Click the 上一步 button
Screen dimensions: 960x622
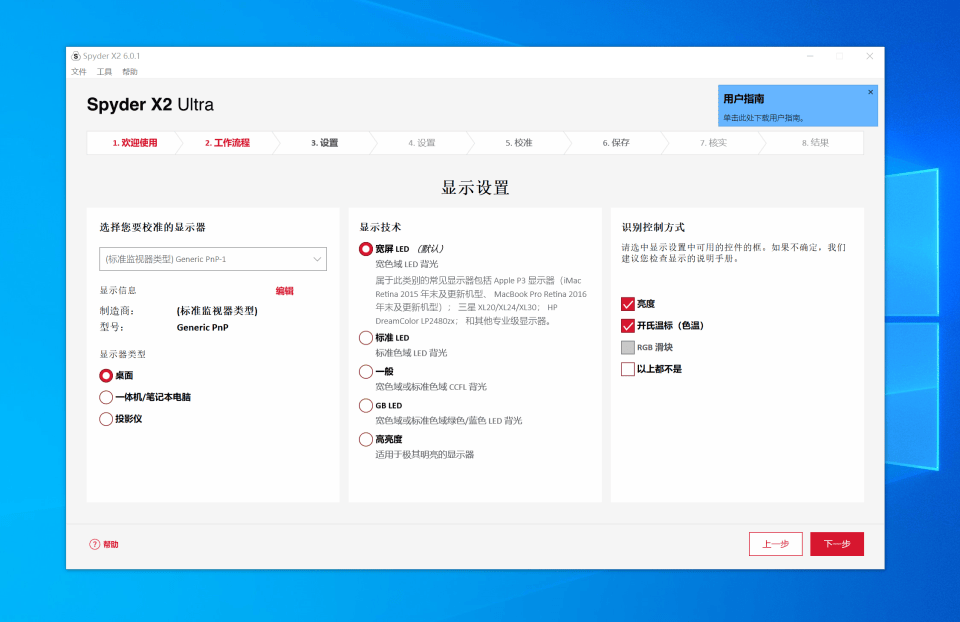click(775, 544)
